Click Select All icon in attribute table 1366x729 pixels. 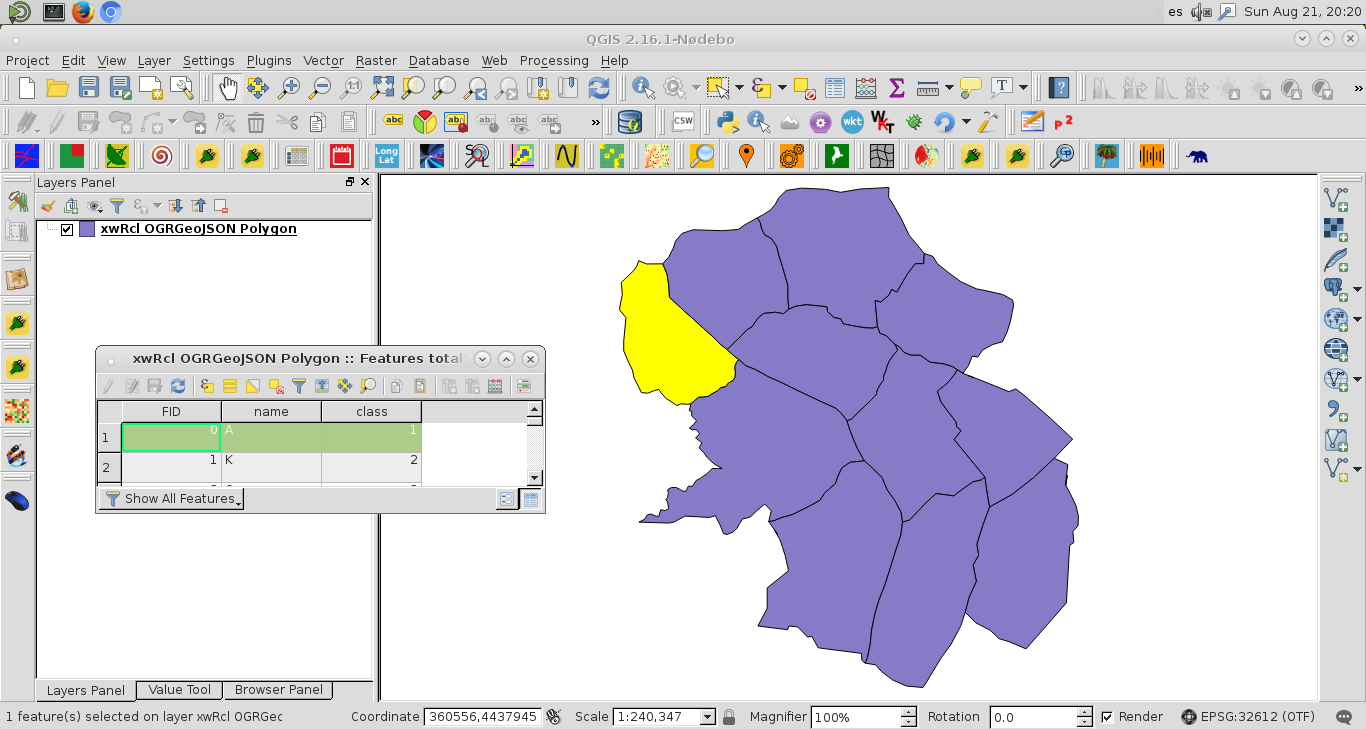click(x=230, y=386)
